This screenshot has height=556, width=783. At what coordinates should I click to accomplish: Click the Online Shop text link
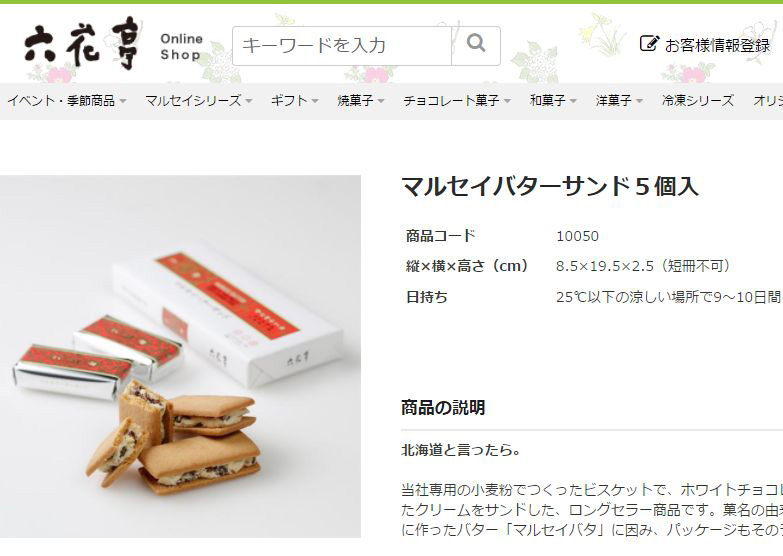[x=181, y=46]
